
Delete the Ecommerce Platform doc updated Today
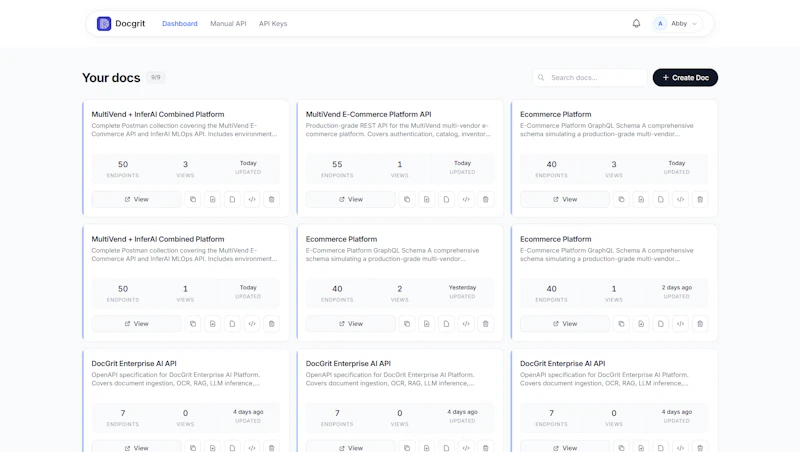(x=700, y=199)
